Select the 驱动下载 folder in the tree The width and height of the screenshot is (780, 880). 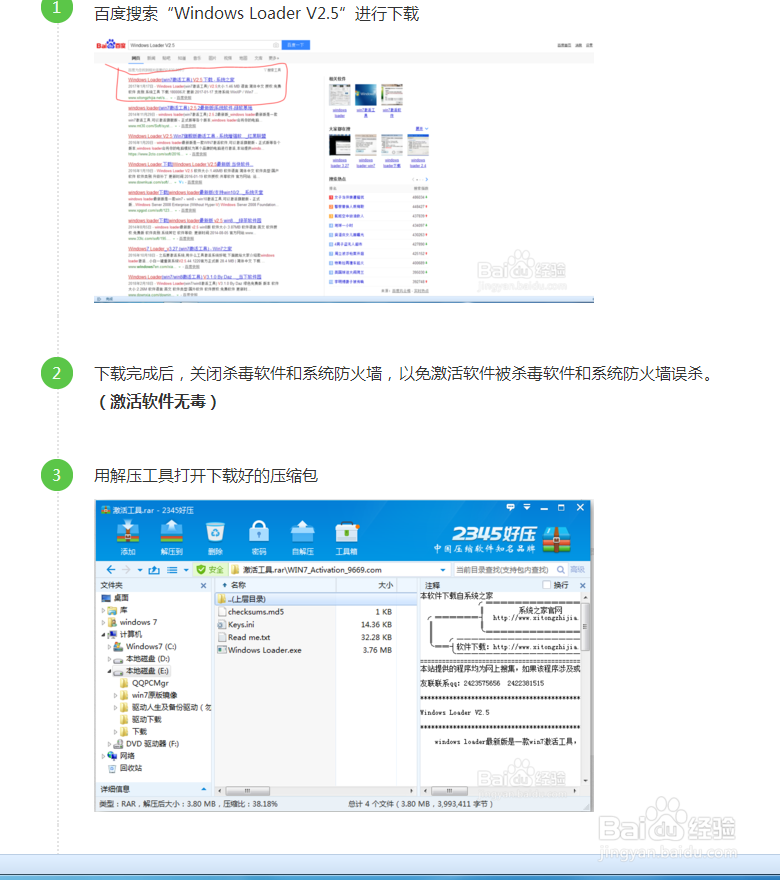140,719
